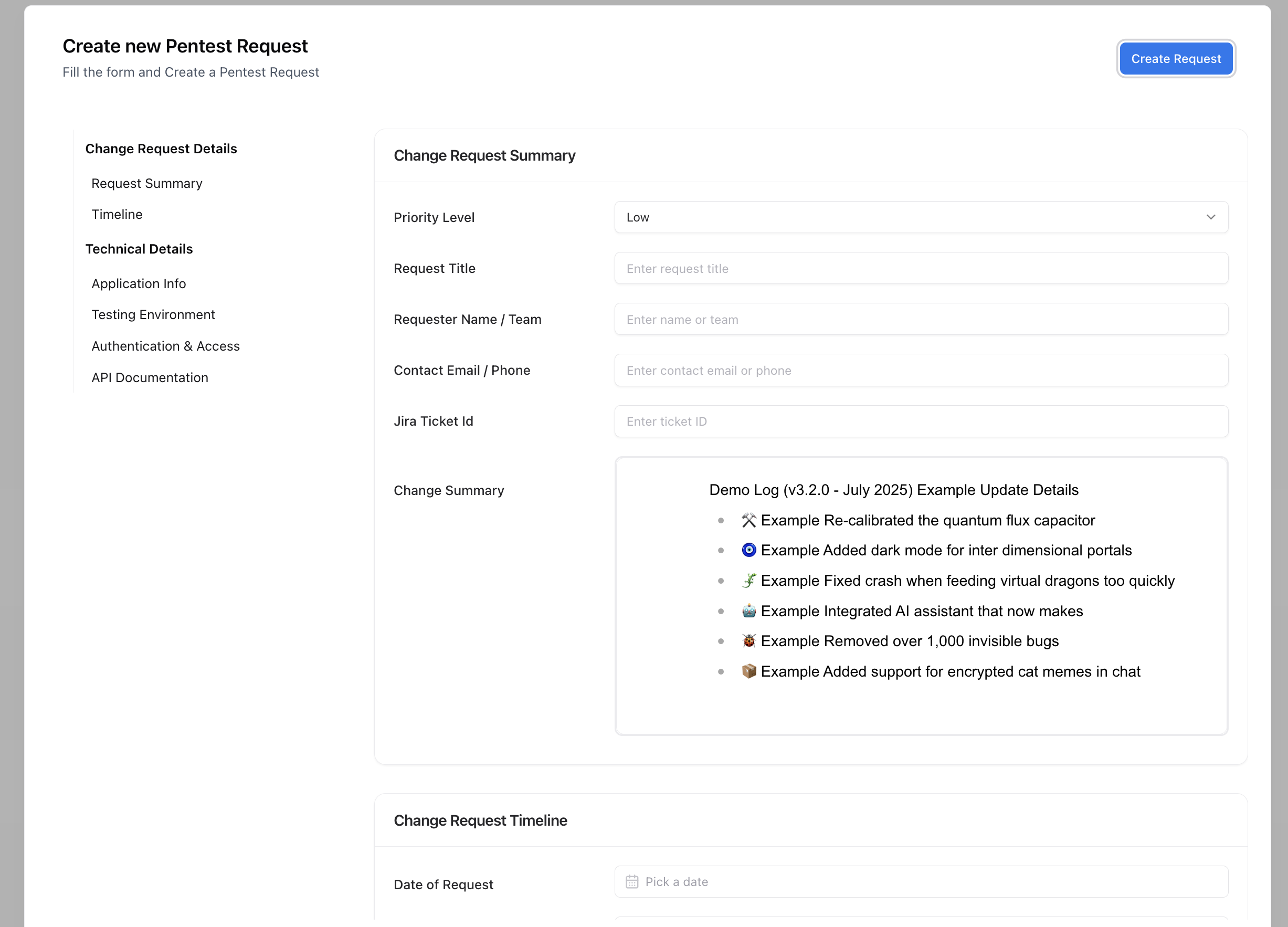Screen dimensions: 1288x927
Task: Click the robot emoji near AI assistant entry
Action: [x=749, y=610]
